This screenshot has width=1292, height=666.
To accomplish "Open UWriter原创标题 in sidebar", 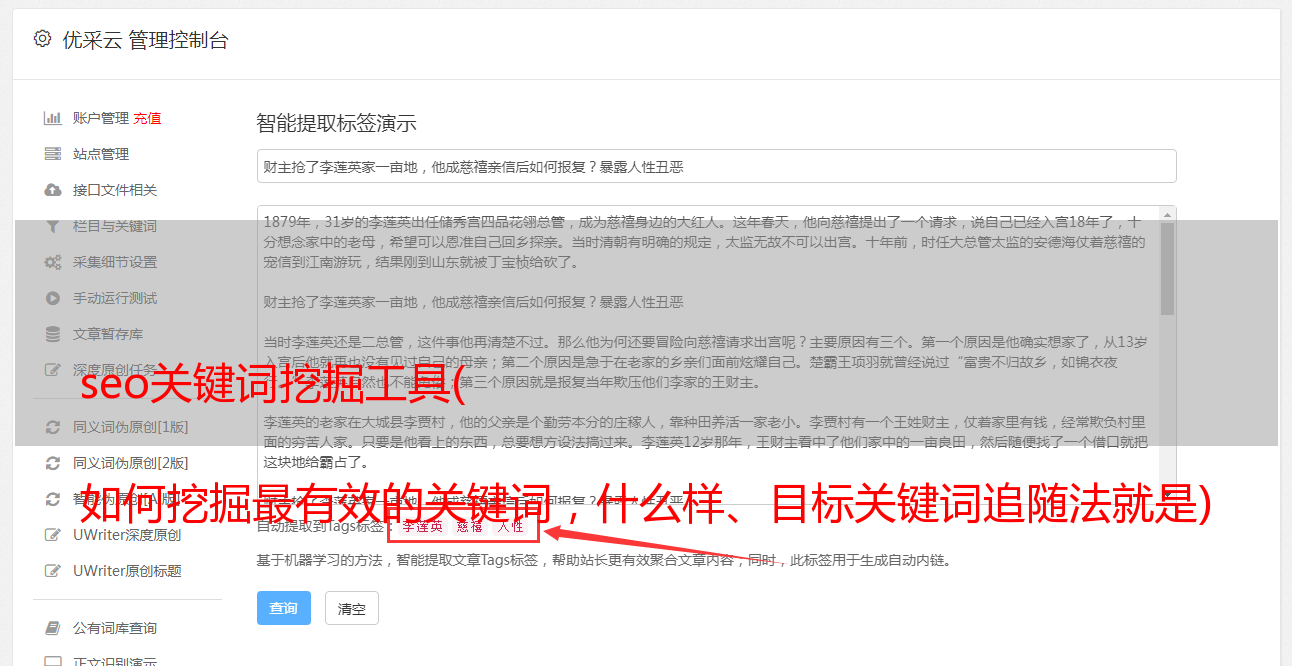I will tap(127, 571).
